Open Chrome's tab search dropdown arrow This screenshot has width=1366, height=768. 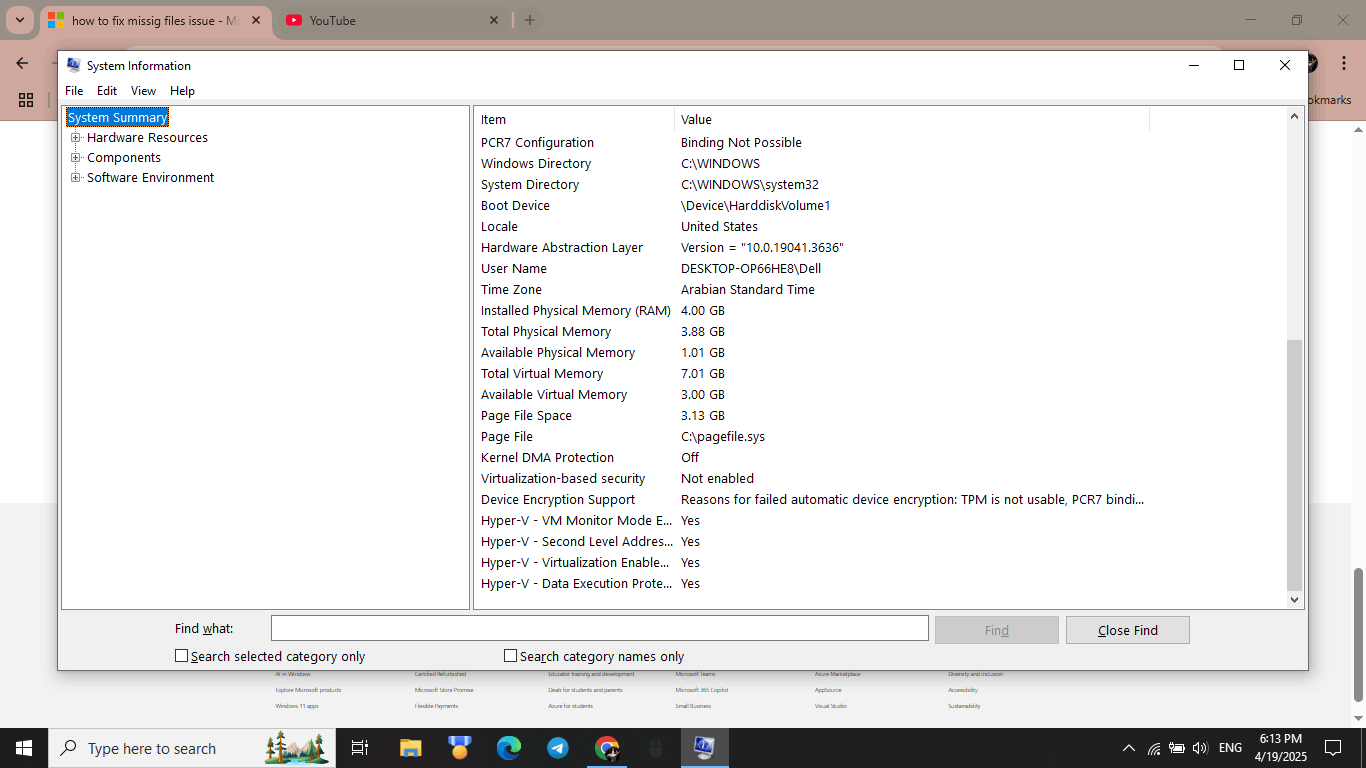pos(19,20)
